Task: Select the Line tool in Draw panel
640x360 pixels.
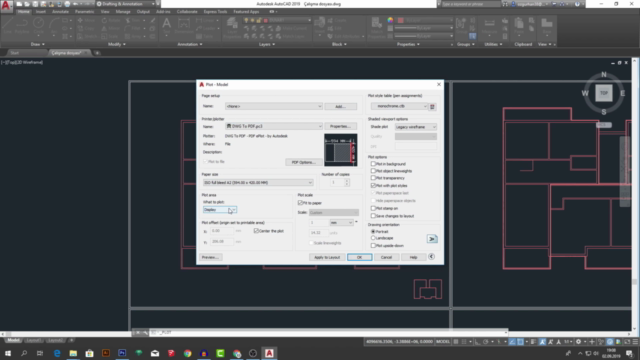Action: point(7,25)
